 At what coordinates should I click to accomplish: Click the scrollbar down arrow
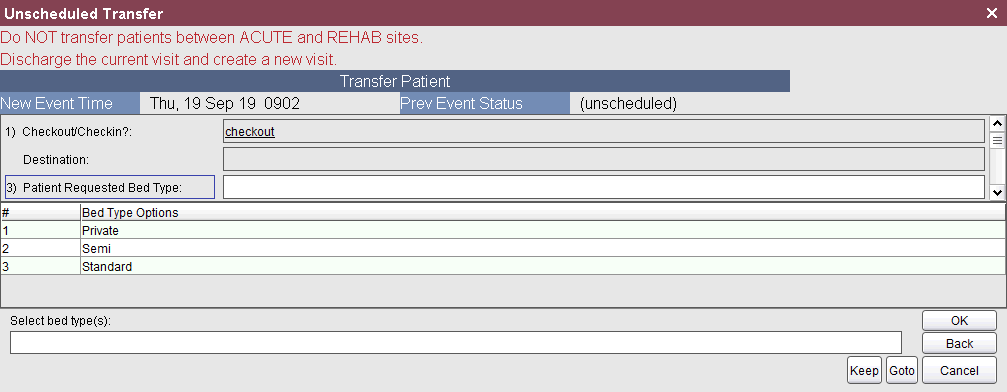(x=997, y=192)
